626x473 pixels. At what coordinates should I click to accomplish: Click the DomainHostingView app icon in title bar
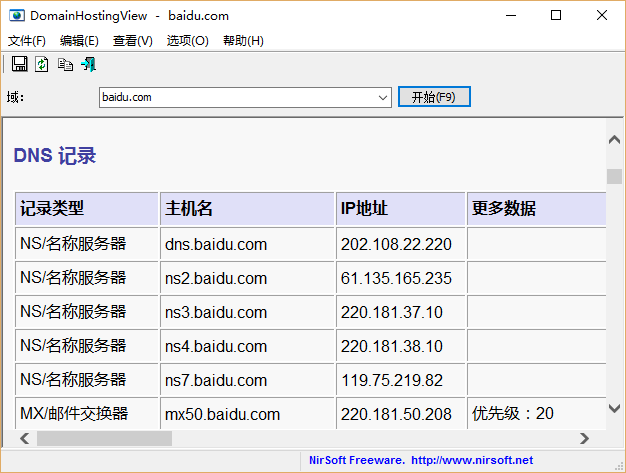click(17, 16)
